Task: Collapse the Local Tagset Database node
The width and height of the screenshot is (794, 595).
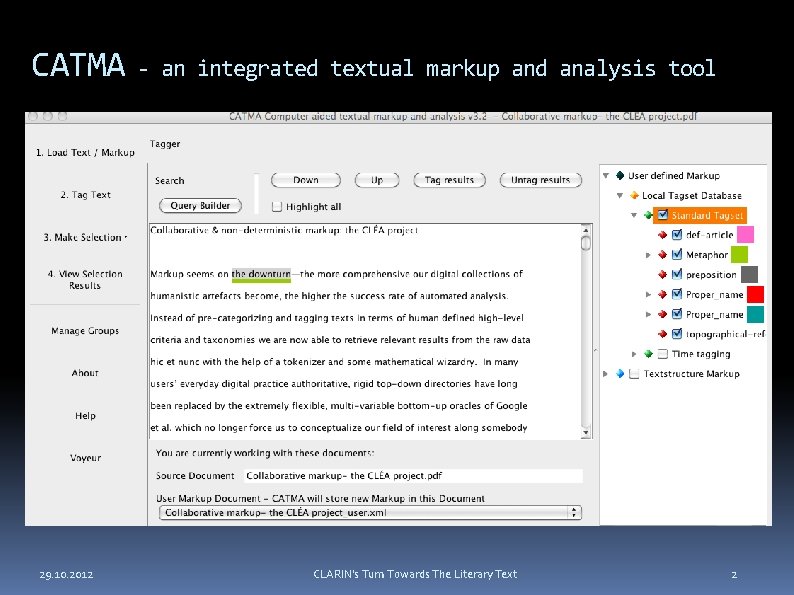Action: (x=620, y=195)
